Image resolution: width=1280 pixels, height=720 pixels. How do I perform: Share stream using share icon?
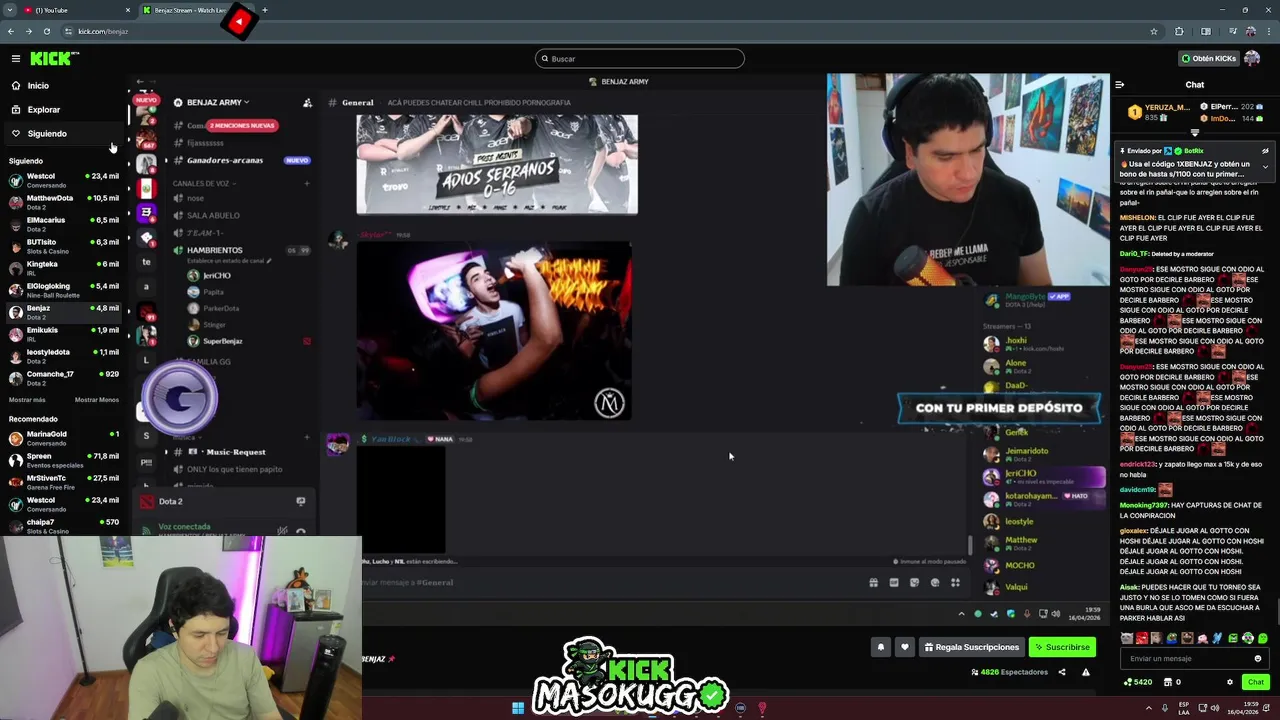coord(1062,672)
